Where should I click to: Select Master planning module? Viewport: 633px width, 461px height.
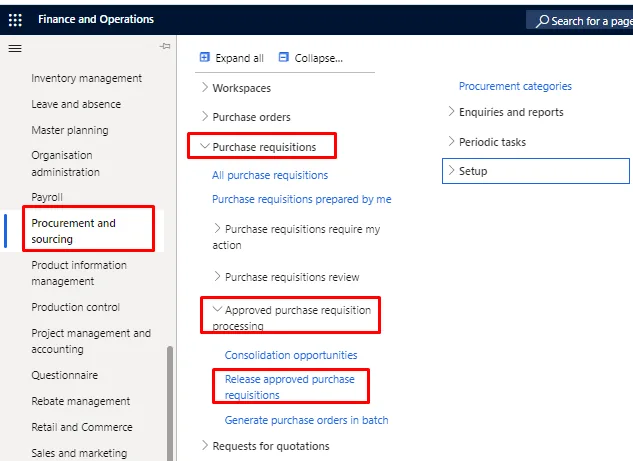(70, 130)
